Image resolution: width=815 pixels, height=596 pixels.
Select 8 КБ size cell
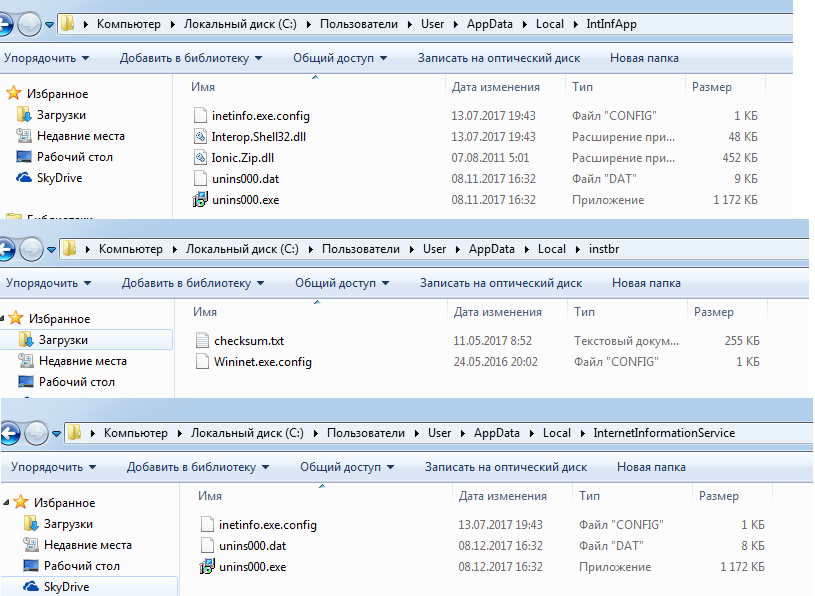(x=753, y=546)
